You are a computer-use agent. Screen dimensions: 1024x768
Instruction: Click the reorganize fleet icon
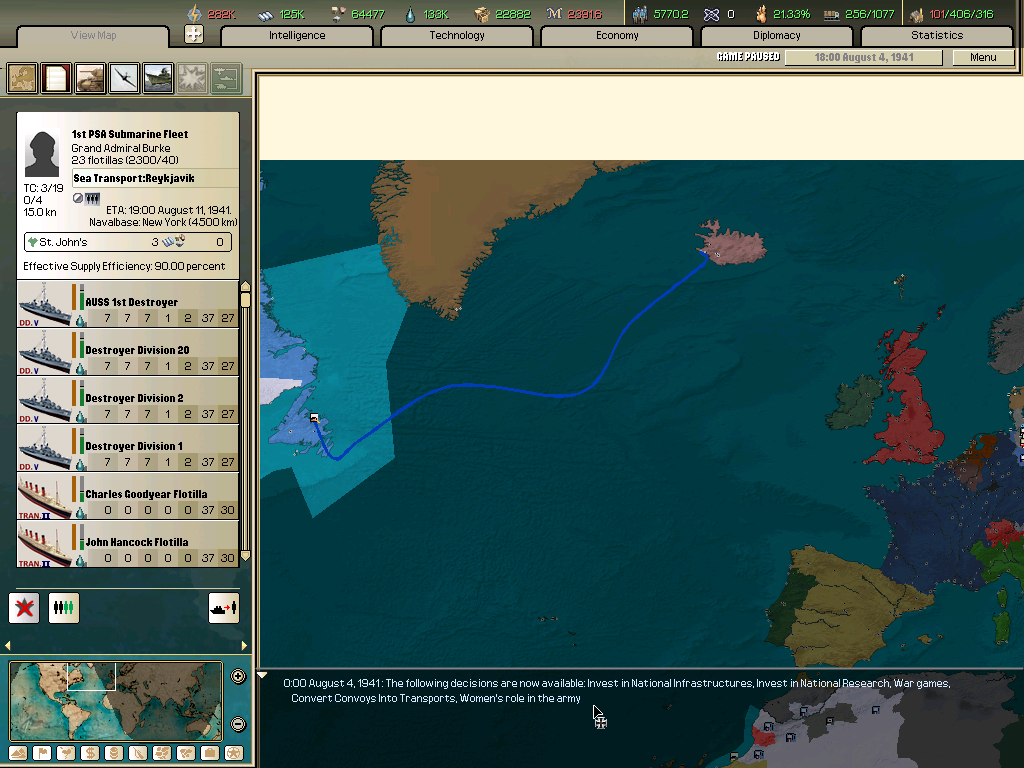coord(63,608)
